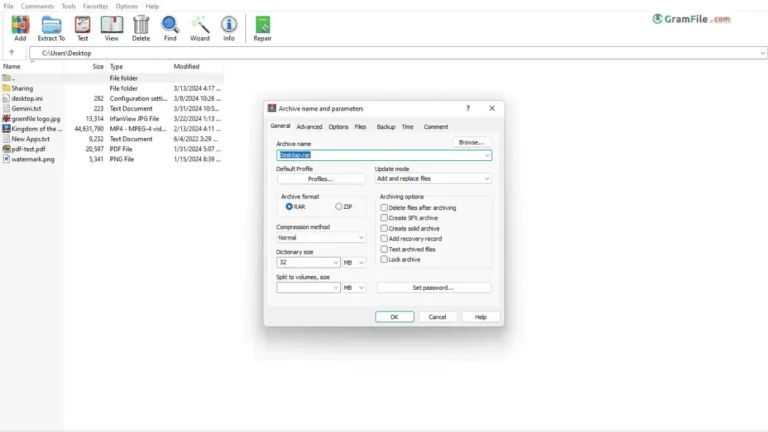Click the Sharing folder icon

pyautogui.click(x=6, y=88)
